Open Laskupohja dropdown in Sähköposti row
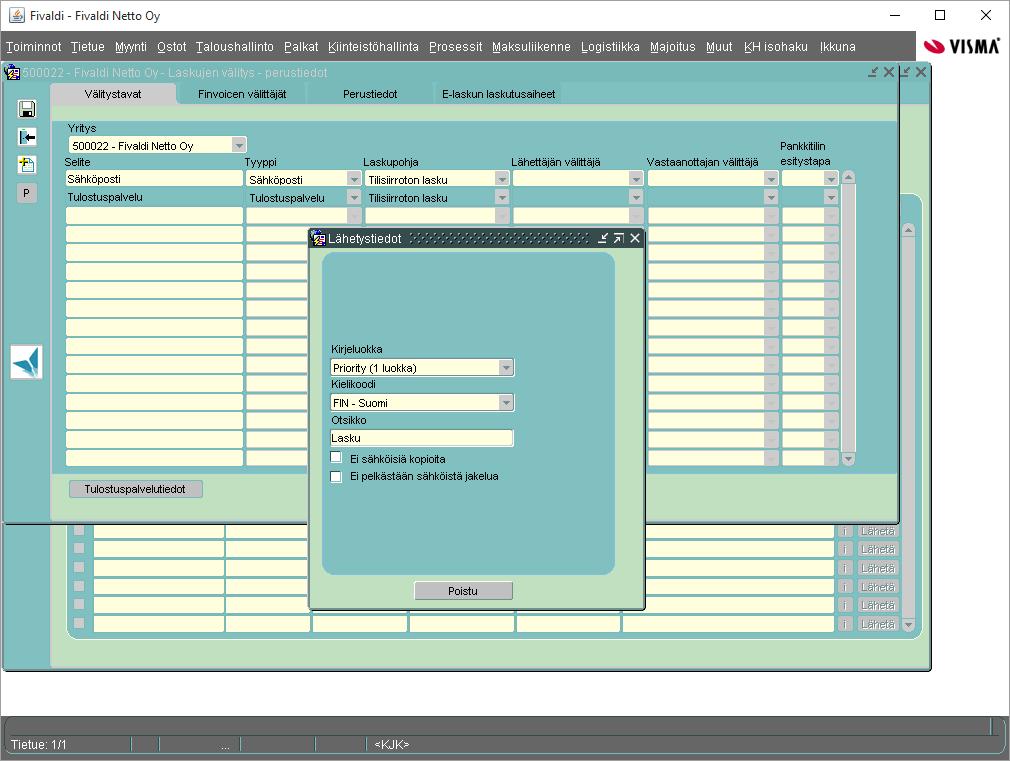1010x761 pixels. [x=502, y=178]
